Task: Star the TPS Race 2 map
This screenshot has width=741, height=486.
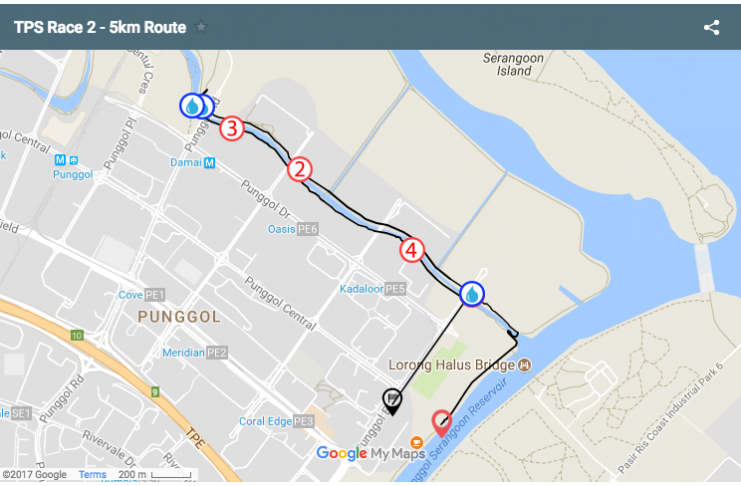Action: pyautogui.click(x=201, y=27)
